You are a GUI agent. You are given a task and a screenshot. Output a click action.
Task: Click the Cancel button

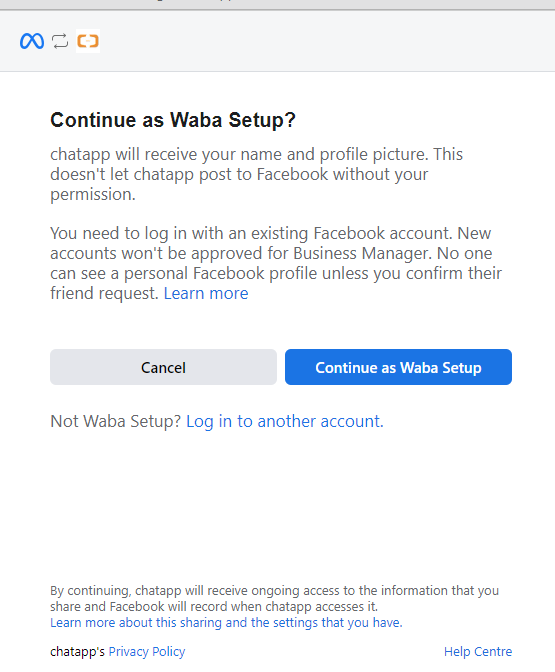(x=163, y=367)
